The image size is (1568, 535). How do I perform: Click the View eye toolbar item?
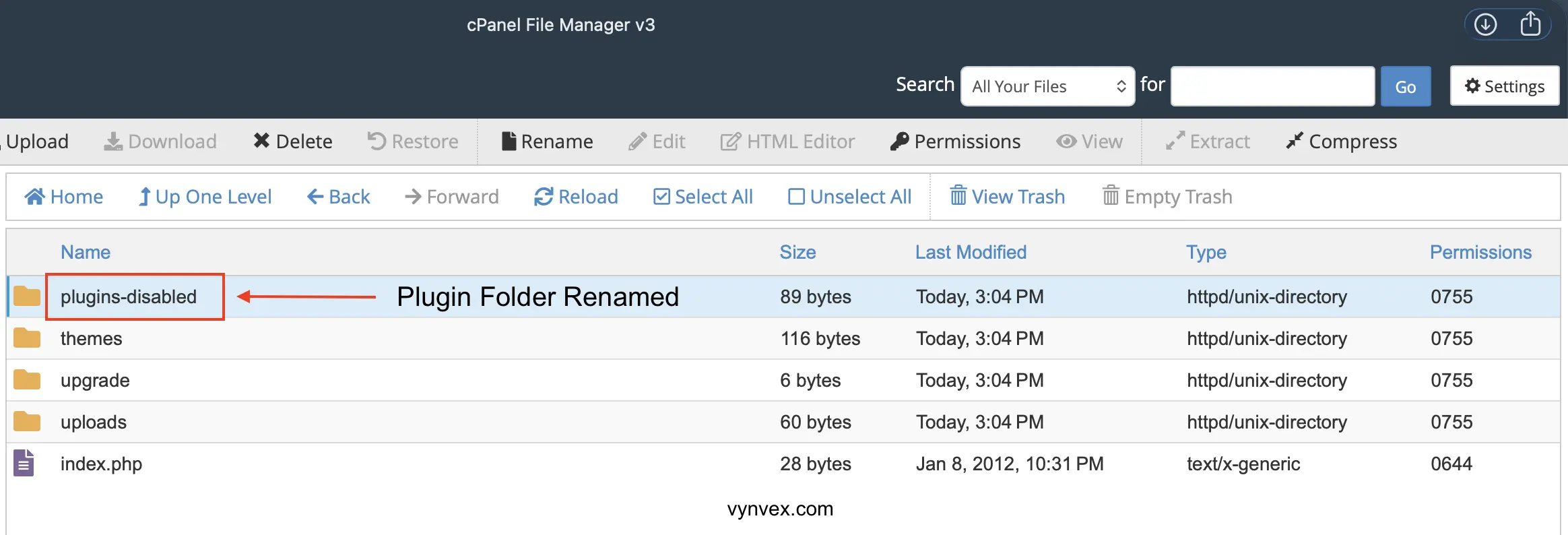(1089, 141)
